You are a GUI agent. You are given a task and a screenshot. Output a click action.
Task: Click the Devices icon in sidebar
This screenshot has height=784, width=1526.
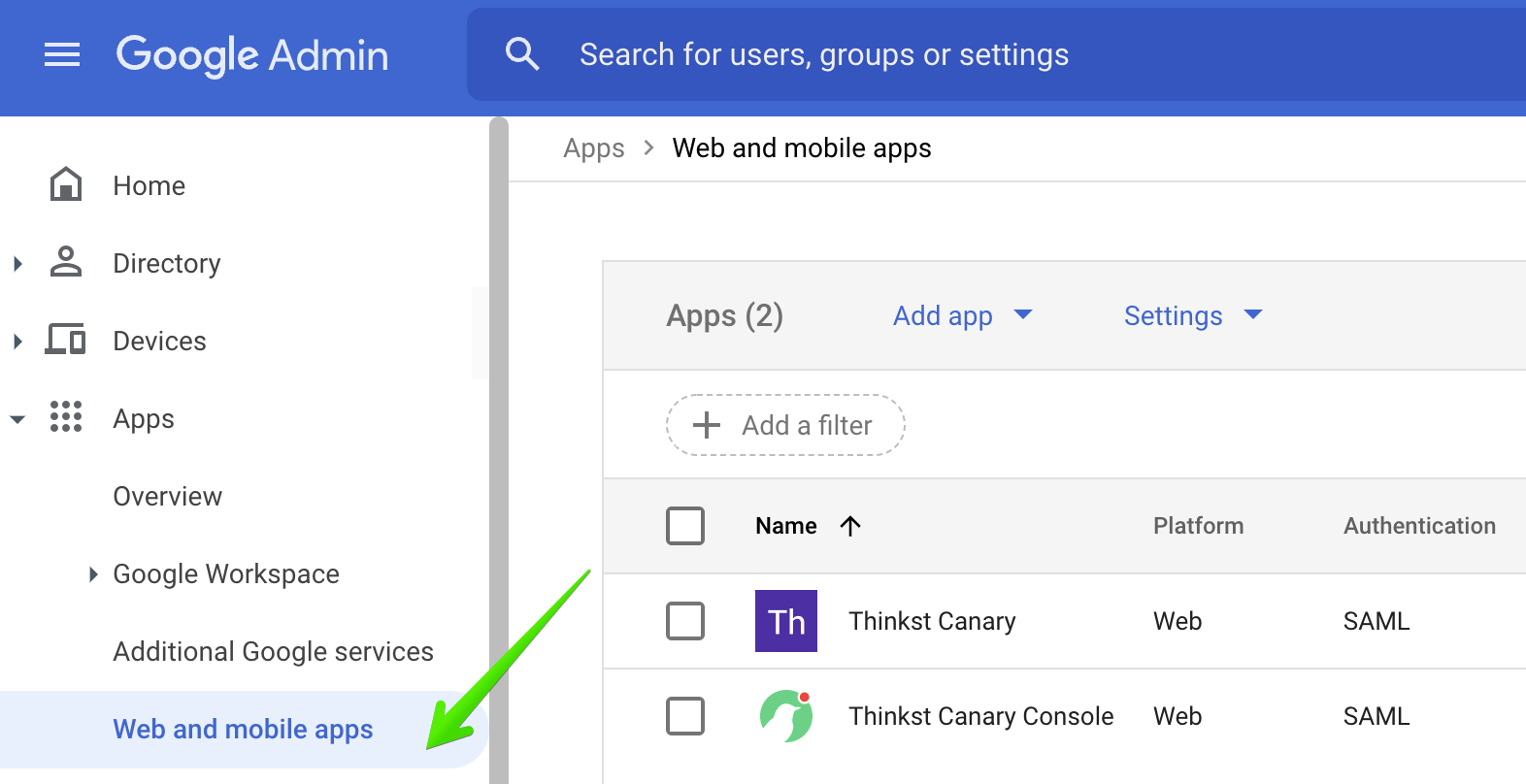coord(66,340)
